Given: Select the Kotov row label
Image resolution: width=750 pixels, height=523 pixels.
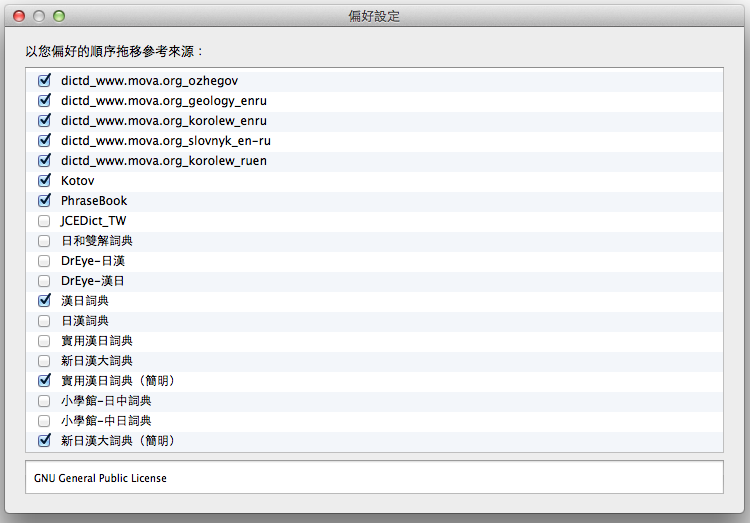Looking at the screenshot, I should tap(77, 181).
